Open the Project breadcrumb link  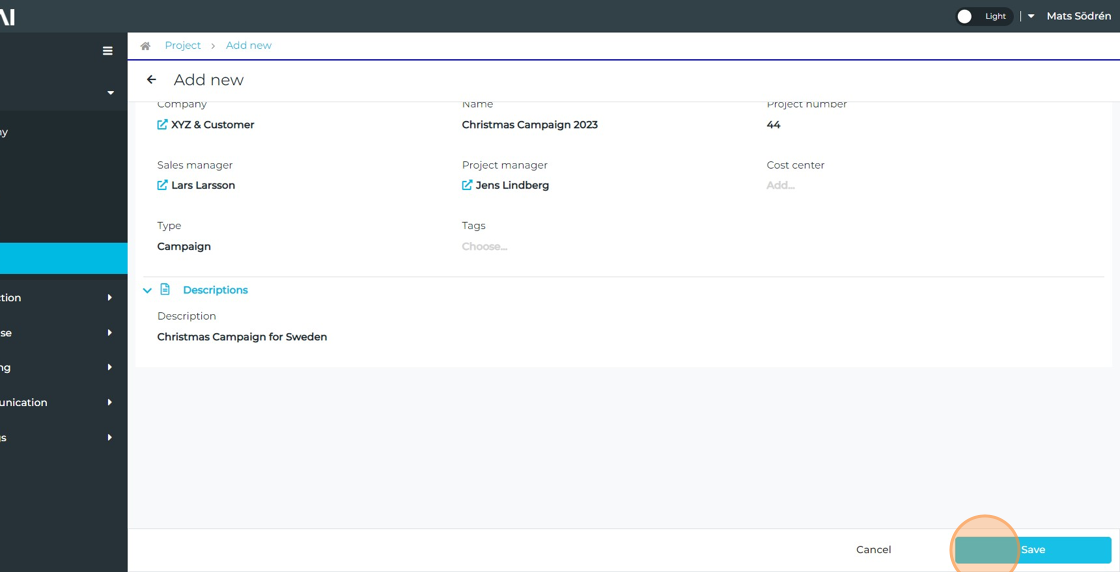click(x=183, y=46)
